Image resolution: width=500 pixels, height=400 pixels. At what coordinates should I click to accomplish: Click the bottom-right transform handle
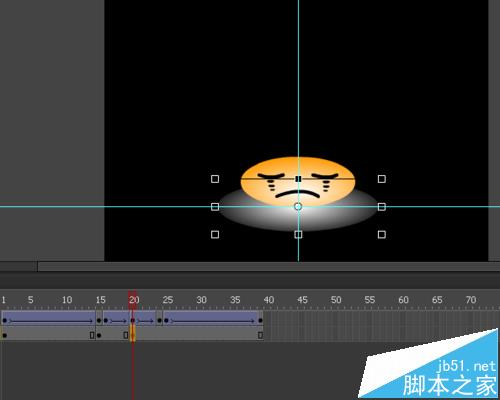[x=382, y=235]
